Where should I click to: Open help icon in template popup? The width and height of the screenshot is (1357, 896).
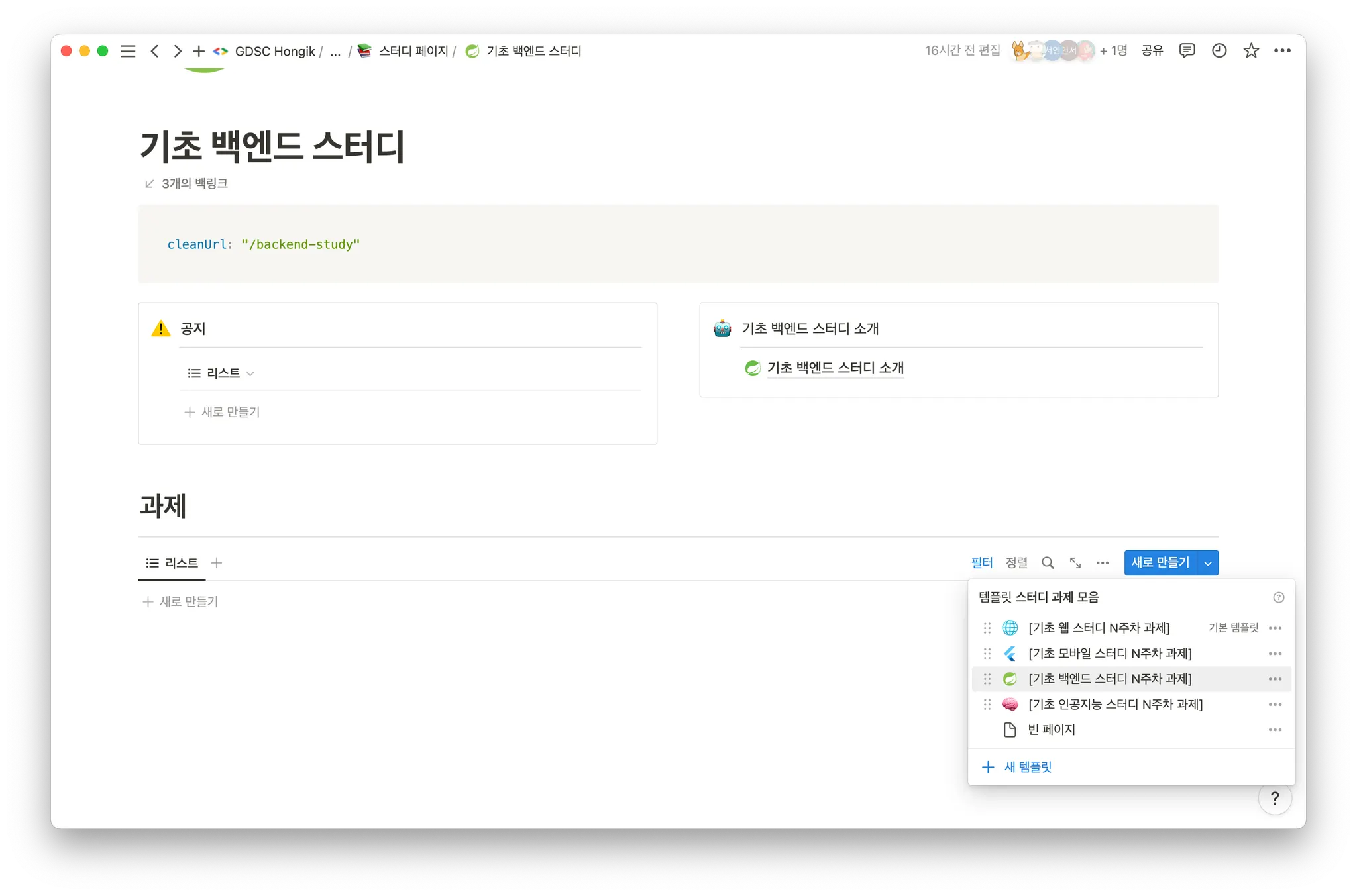tap(1278, 597)
